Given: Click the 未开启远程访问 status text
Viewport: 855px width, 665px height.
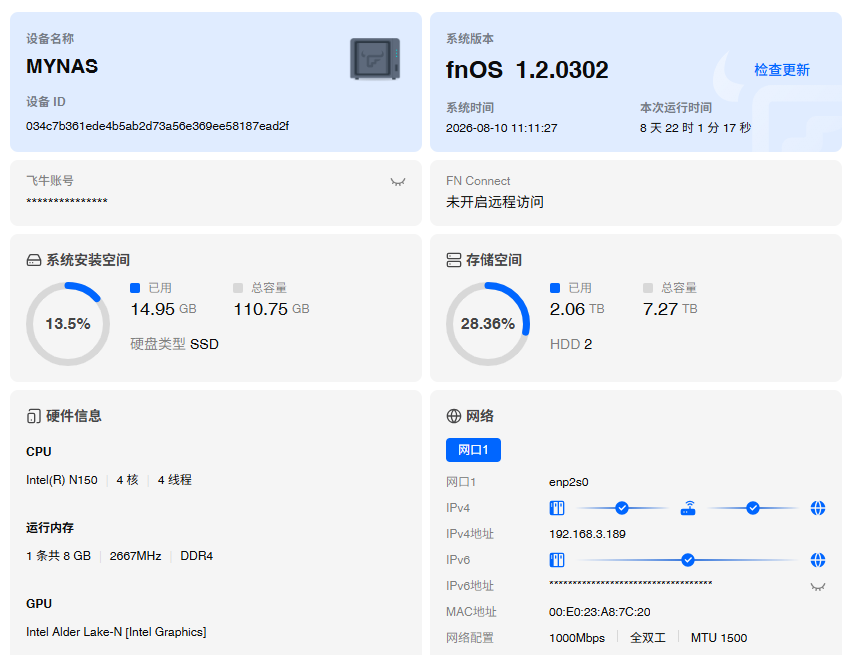Looking at the screenshot, I should pos(495,202).
